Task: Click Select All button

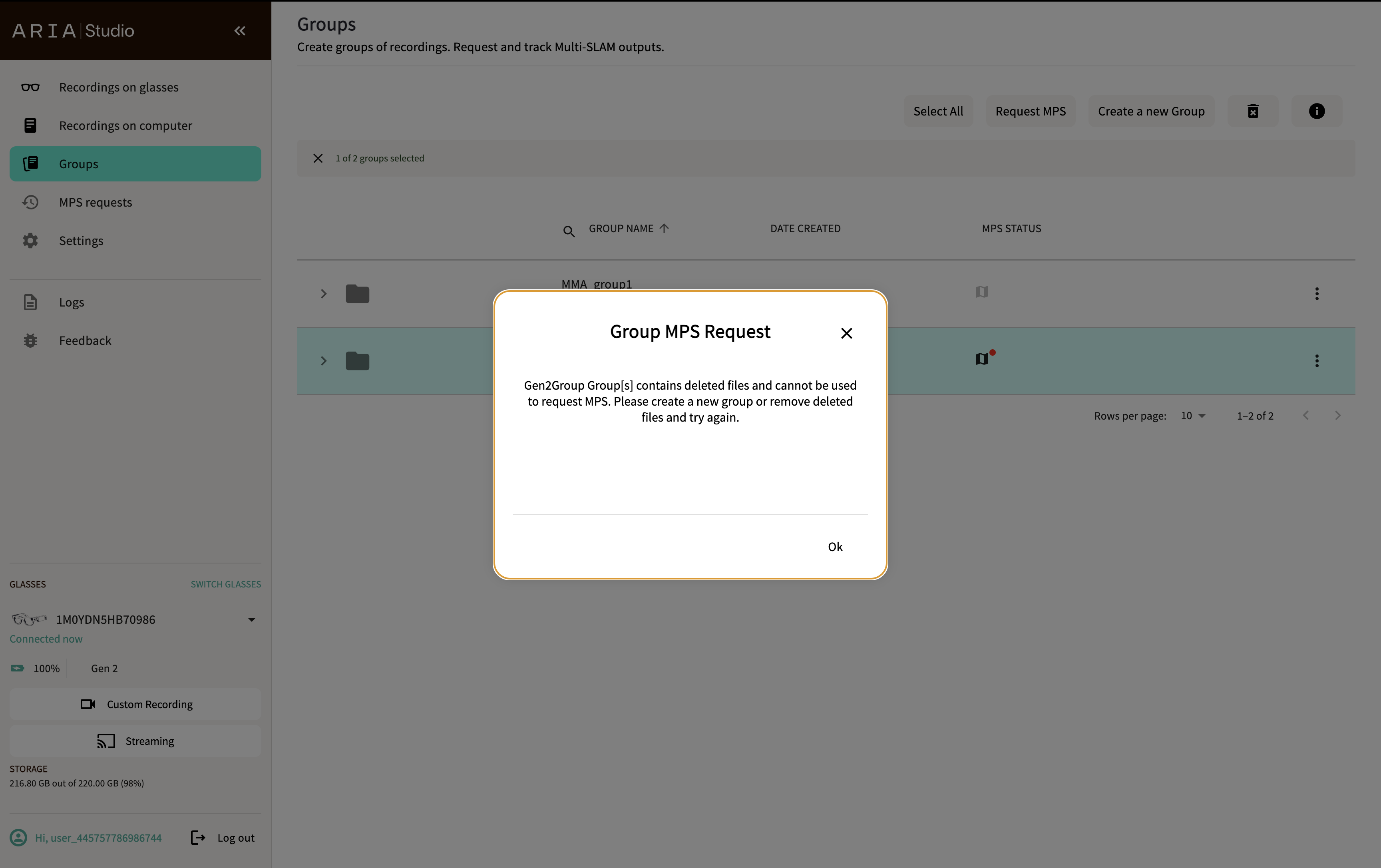Action: pyautogui.click(x=938, y=111)
